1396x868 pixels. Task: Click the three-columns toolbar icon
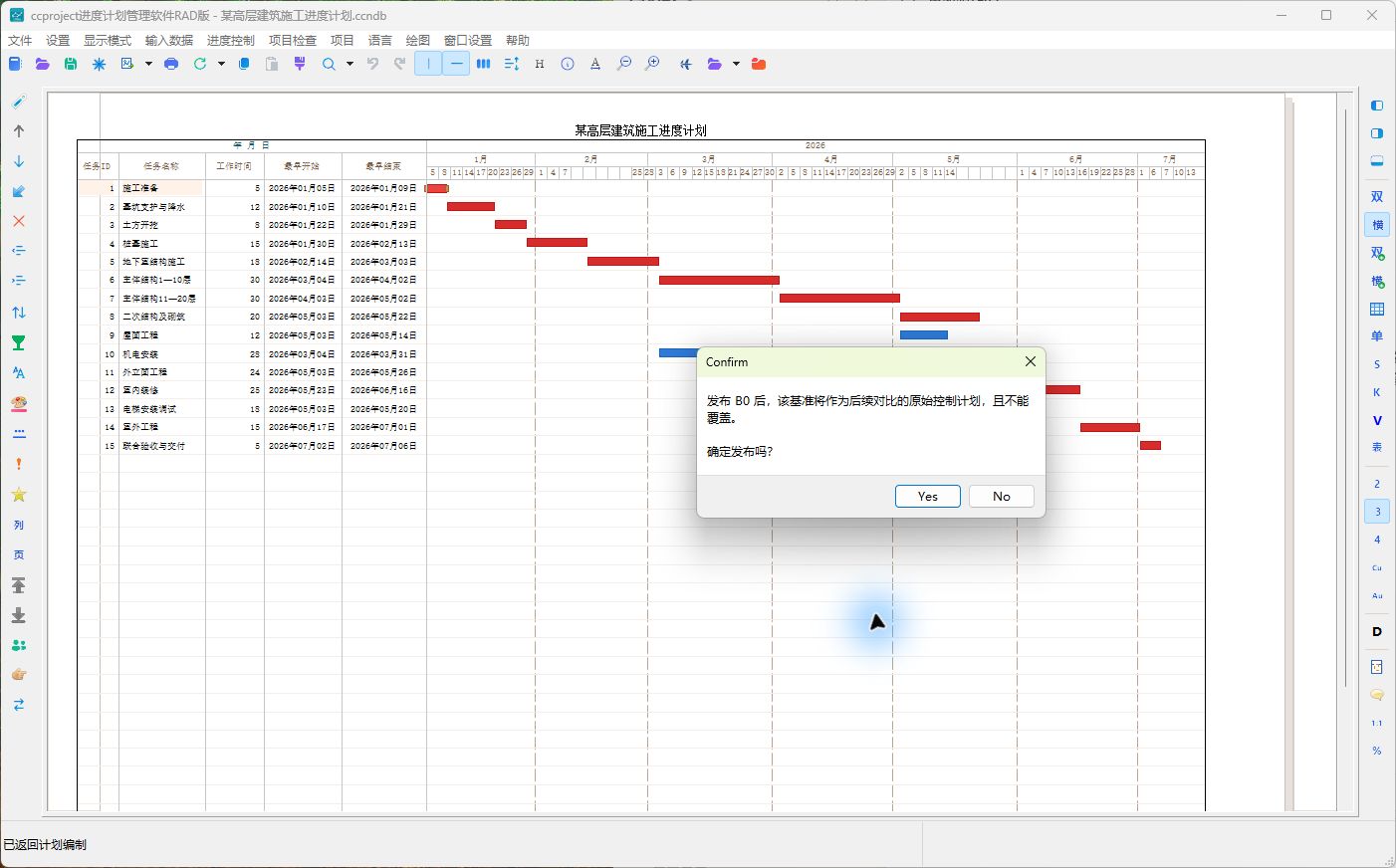[483, 64]
